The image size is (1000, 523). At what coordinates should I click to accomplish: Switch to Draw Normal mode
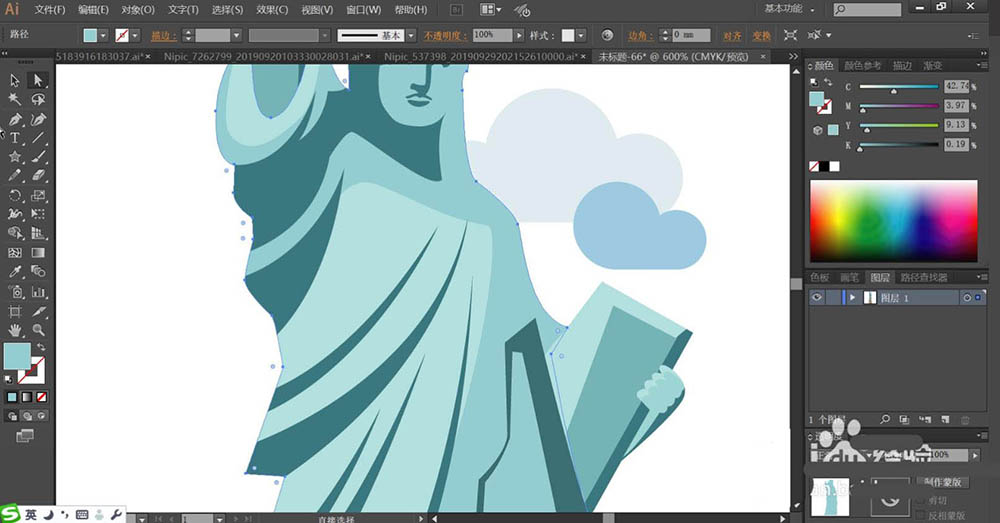12,416
